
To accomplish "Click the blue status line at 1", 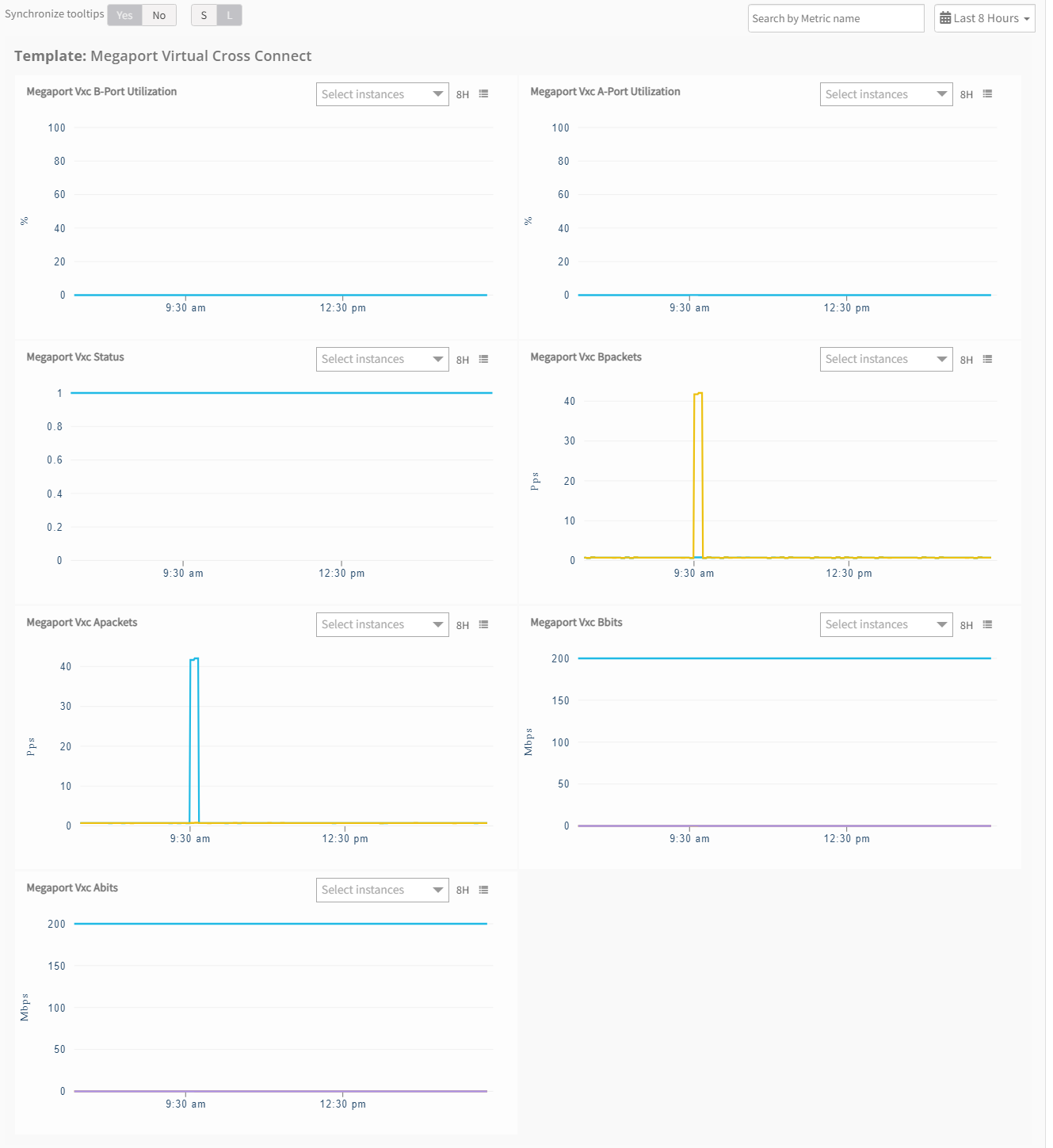I will [x=281, y=393].
